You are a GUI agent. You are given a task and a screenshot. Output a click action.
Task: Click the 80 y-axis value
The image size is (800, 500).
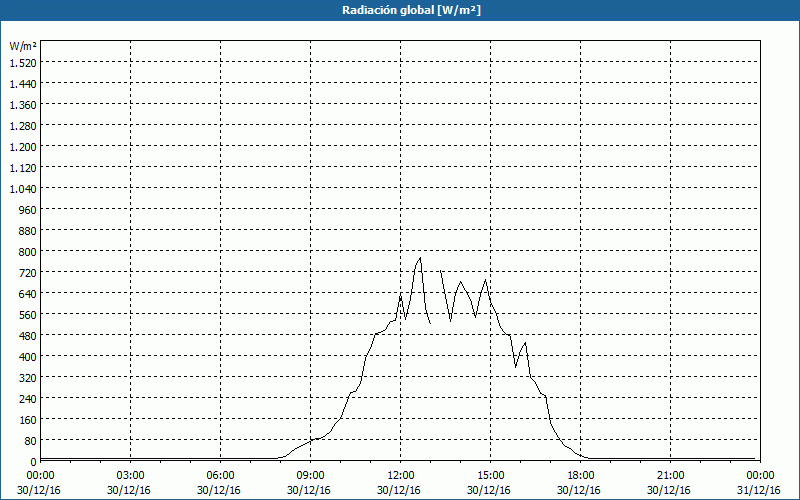click(31, 441)
